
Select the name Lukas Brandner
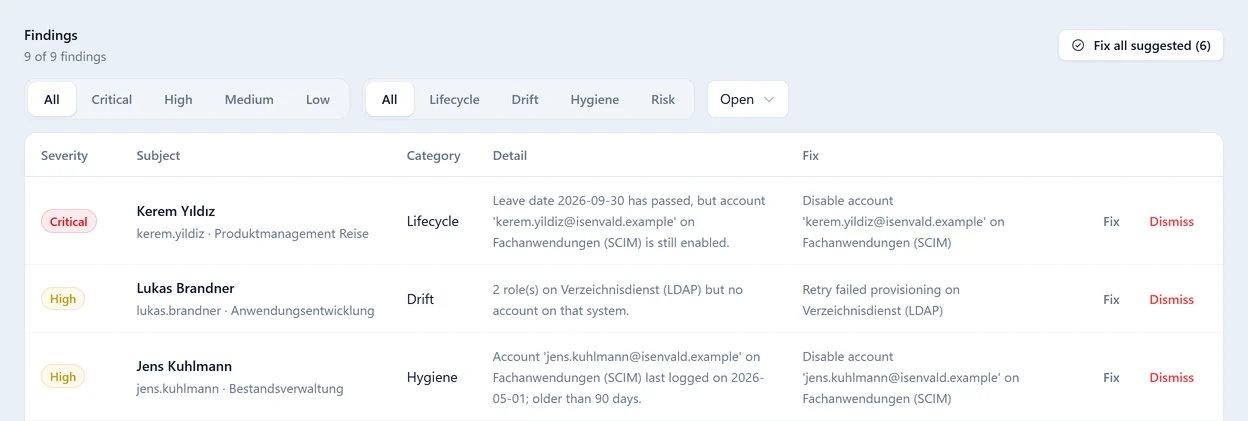click(x=186, y=289)
